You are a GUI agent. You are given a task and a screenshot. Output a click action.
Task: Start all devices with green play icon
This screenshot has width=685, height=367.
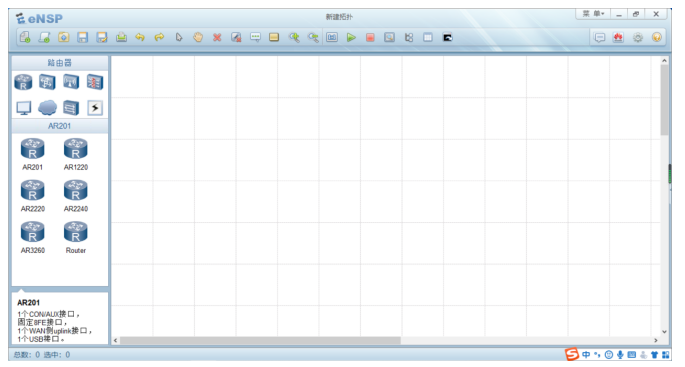(x=351, y=38)
